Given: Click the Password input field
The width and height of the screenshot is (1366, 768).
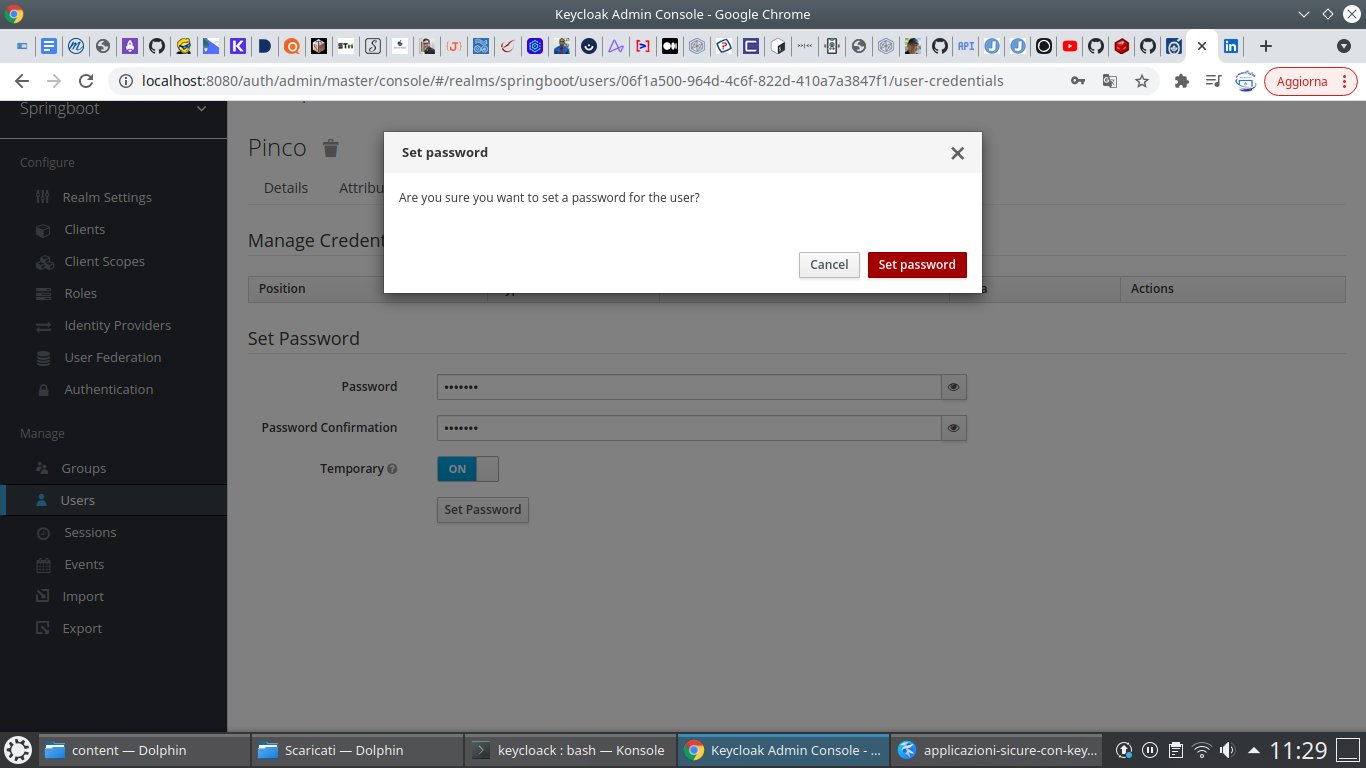Looking at the screenshot, I should (689, 387).
